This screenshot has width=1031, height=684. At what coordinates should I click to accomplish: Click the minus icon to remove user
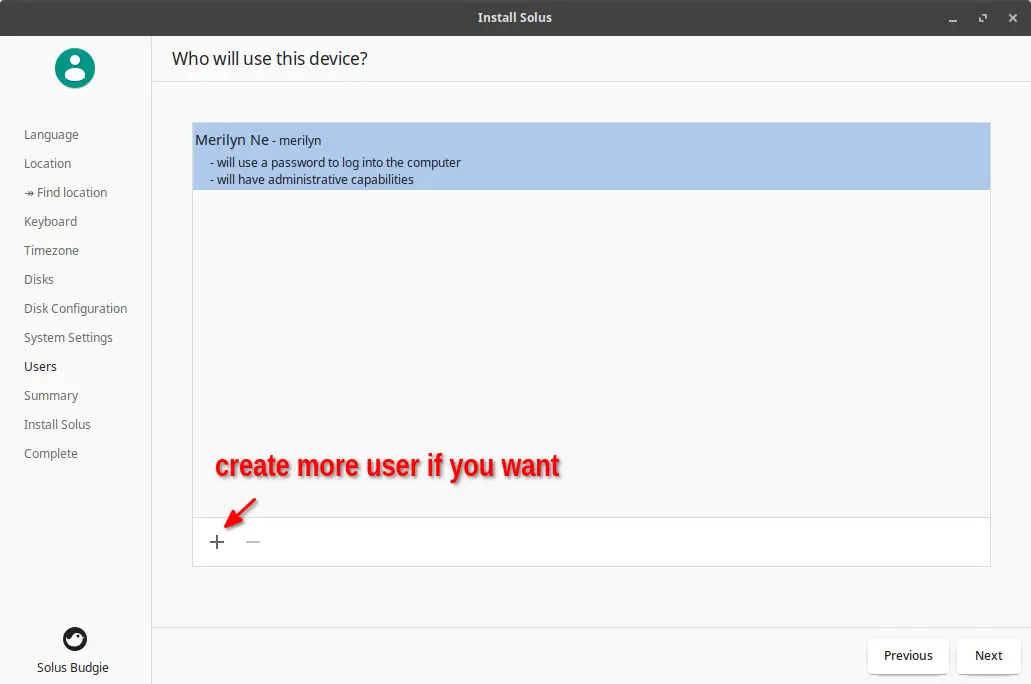point(253,542)
